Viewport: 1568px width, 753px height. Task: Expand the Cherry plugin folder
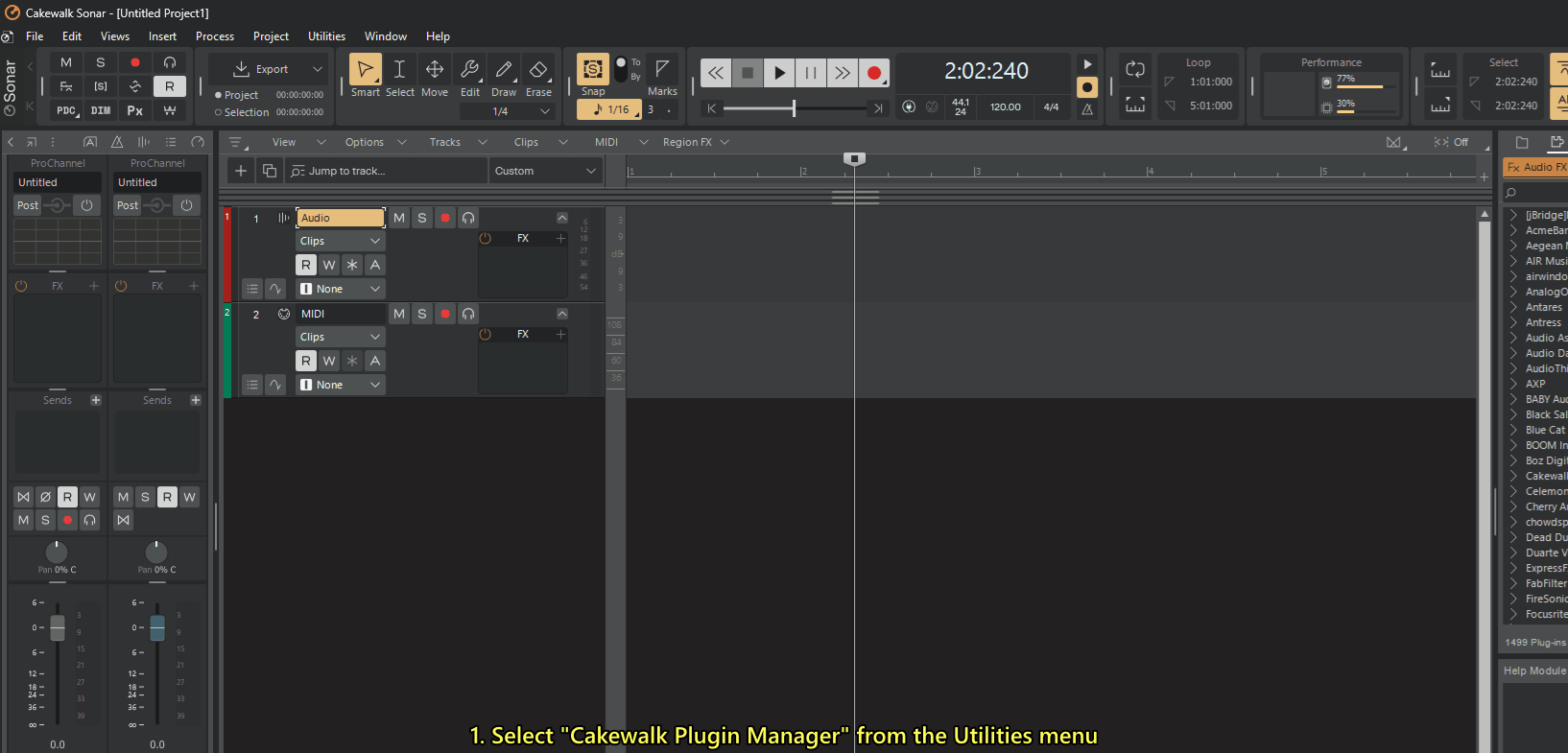pos(1513,506)
